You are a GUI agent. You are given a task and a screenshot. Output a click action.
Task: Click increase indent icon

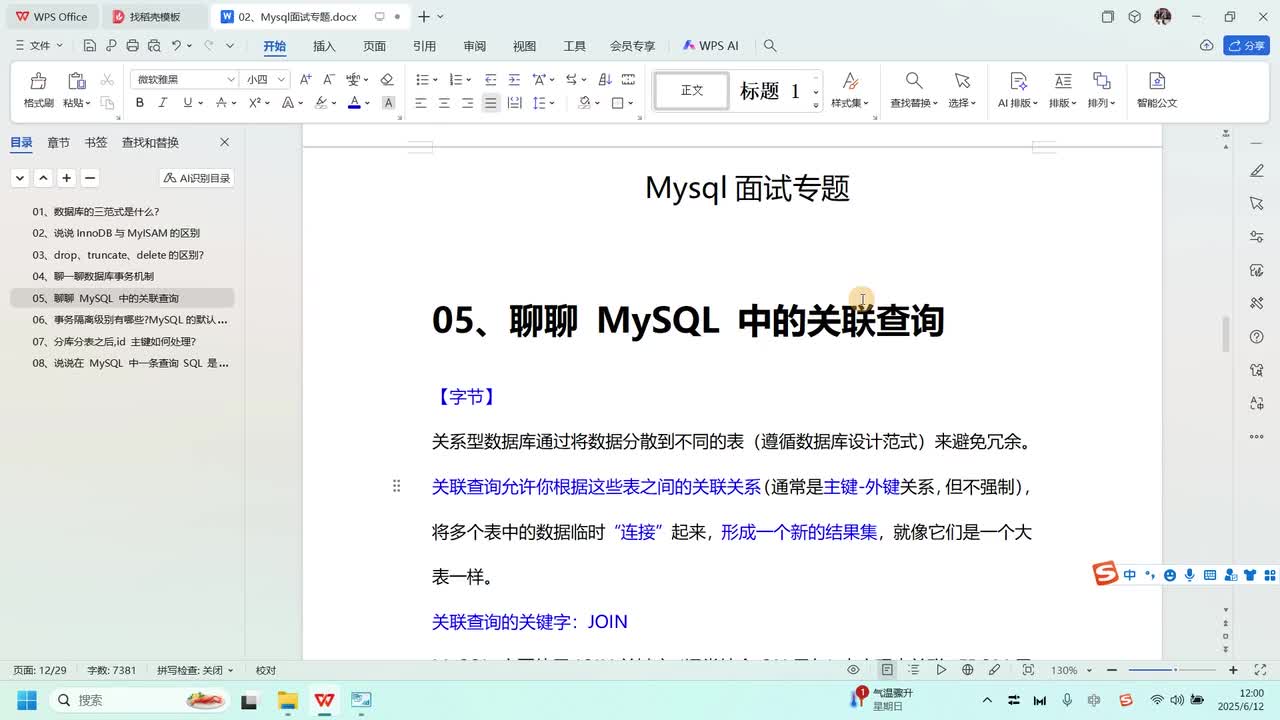[514, 80]
